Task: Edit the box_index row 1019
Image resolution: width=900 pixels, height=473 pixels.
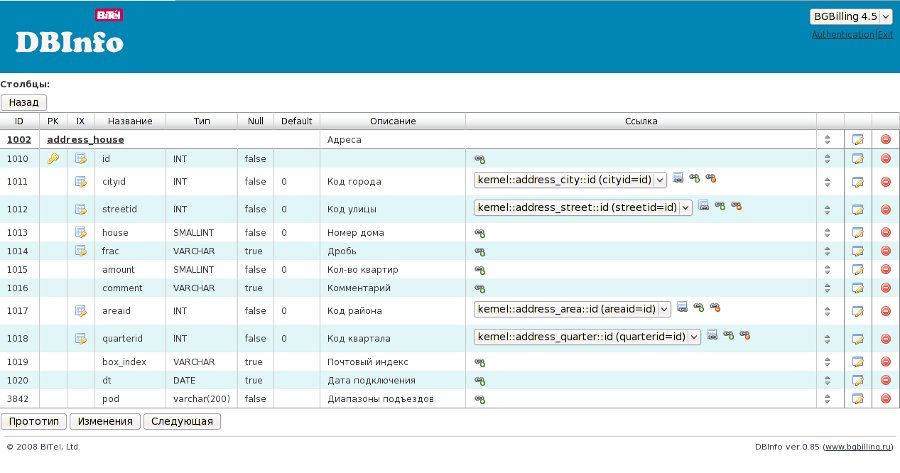Action: (858, 362)
